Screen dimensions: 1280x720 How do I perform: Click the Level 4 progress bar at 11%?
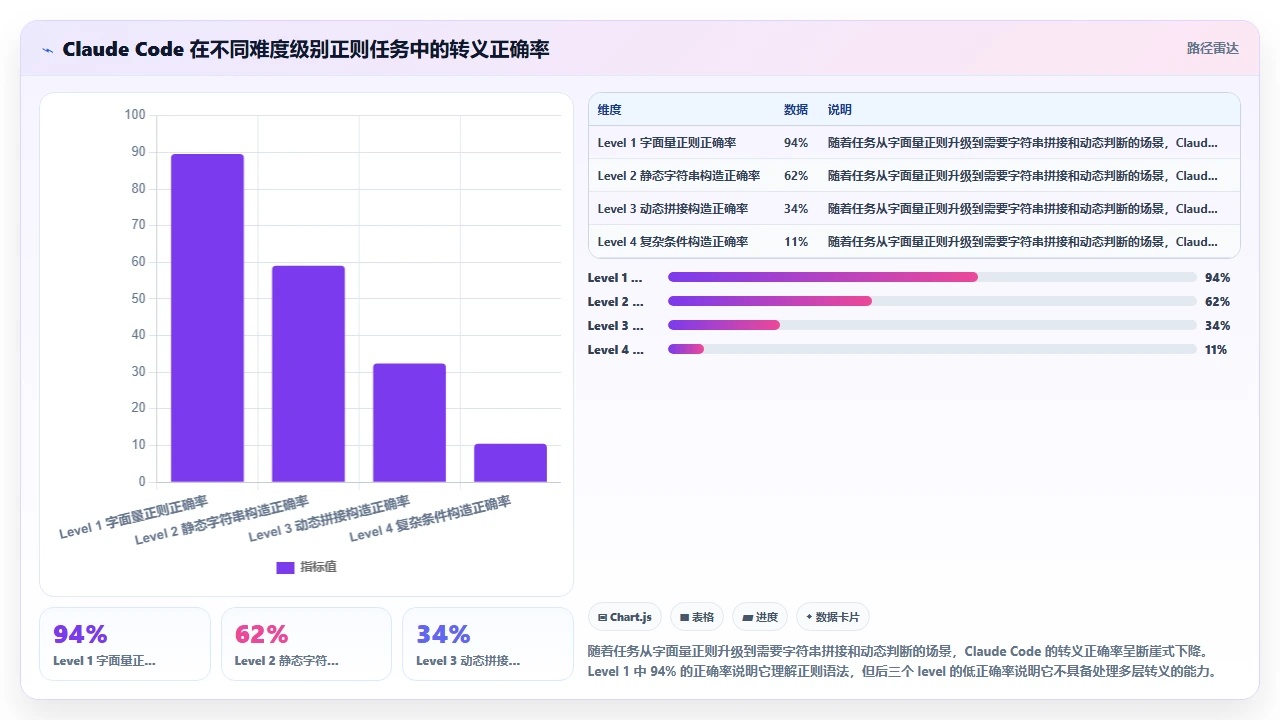(932, 349)
